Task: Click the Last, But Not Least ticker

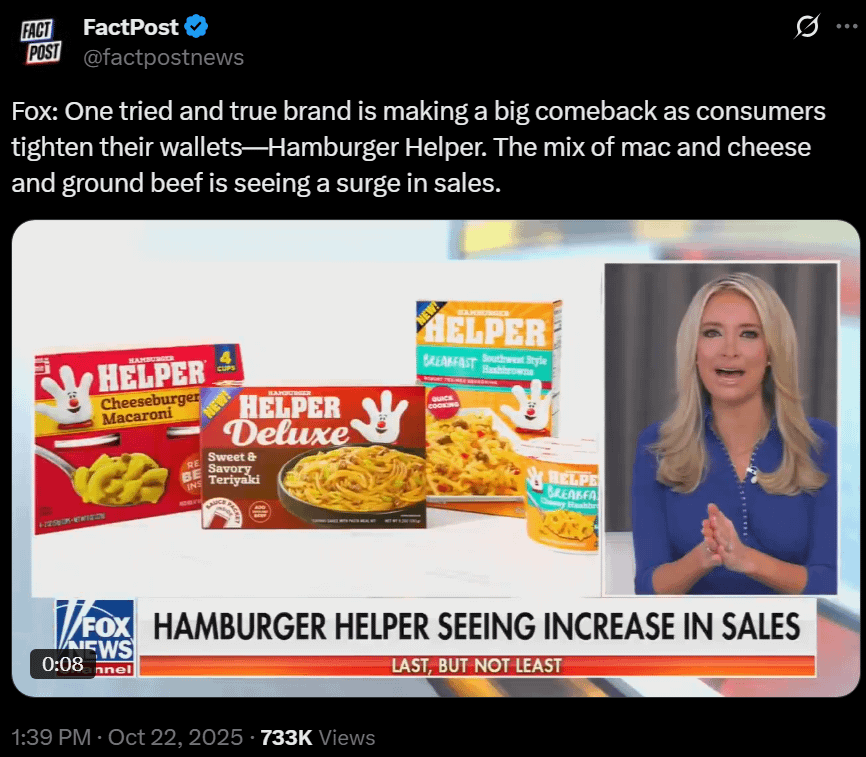Action: click(477, 666)
